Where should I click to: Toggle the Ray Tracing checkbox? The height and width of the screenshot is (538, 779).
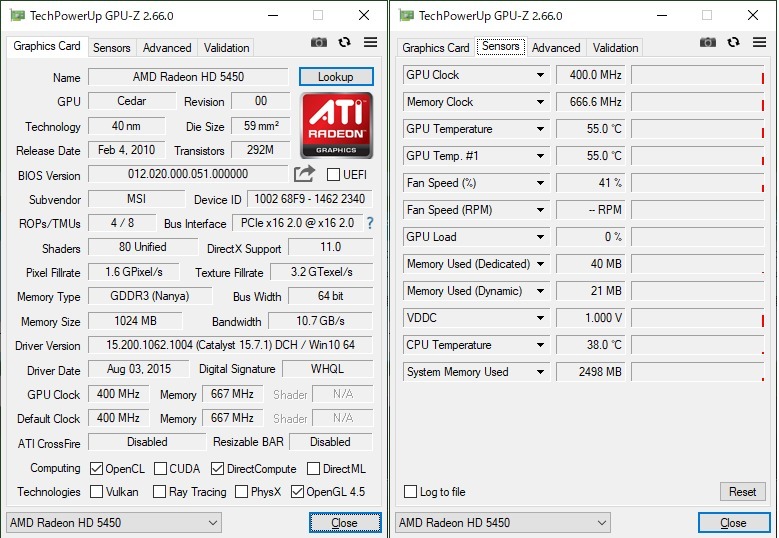pos(159,492)
